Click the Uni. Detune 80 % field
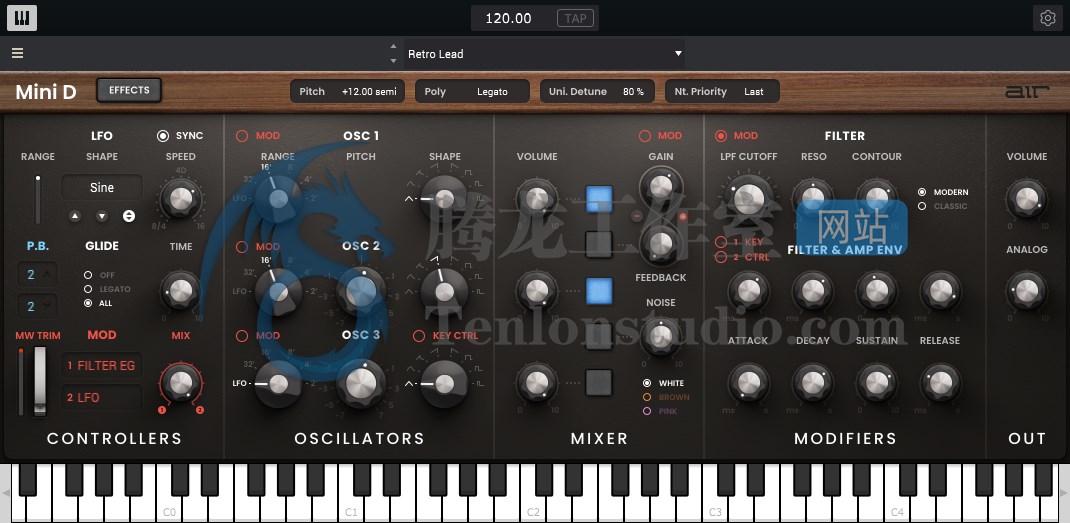1070x523 pixels. (597, 91)
